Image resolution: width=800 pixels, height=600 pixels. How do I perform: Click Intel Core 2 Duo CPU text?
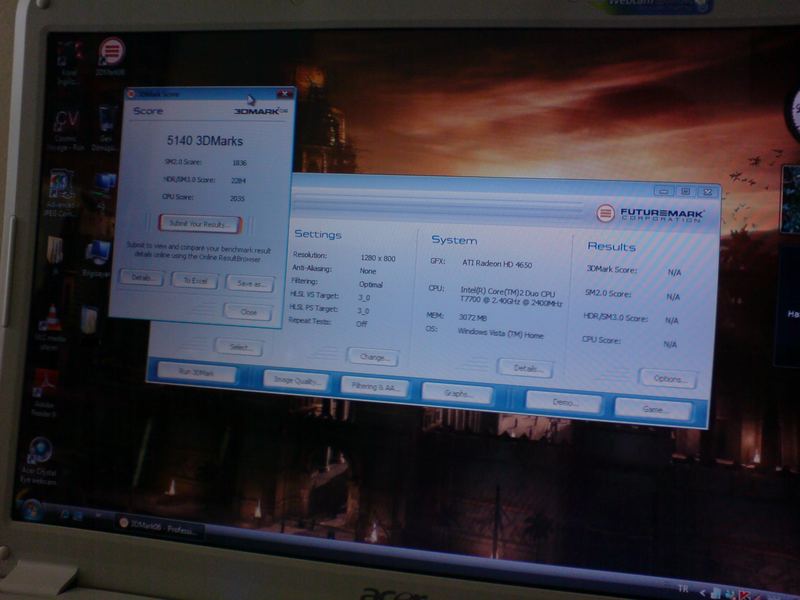coord(511,297)
